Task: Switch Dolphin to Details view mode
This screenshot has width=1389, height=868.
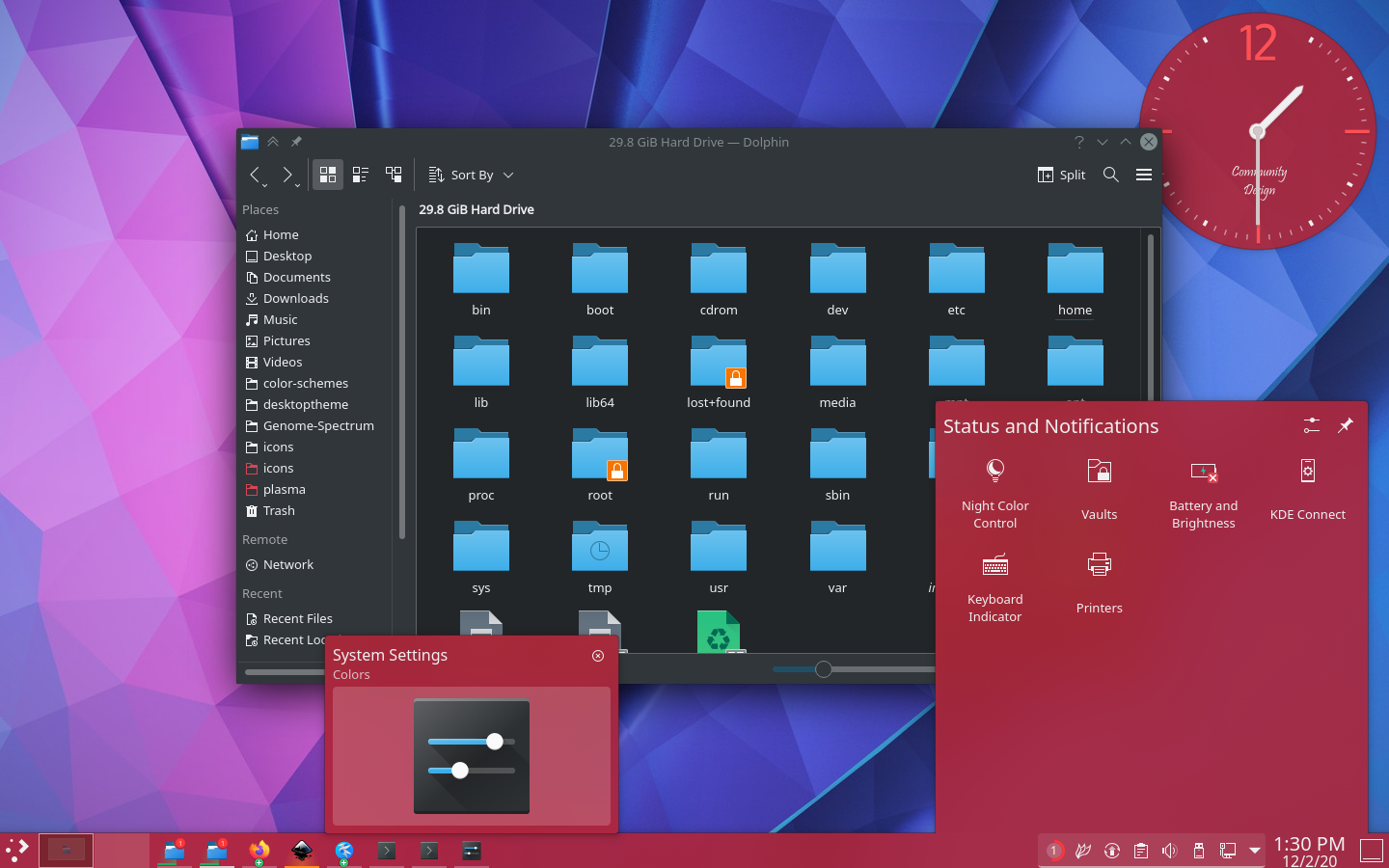Action: click(394, 175)
